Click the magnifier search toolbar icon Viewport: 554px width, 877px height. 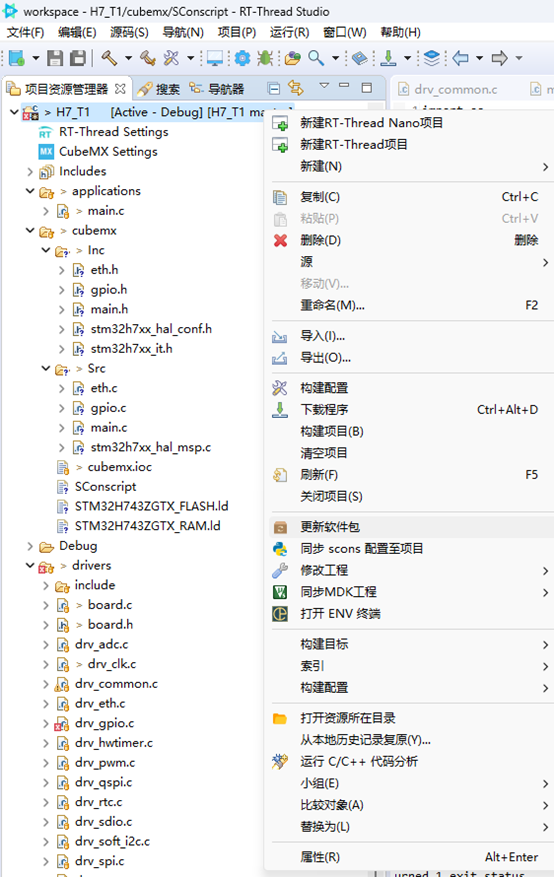coord(316,58)
